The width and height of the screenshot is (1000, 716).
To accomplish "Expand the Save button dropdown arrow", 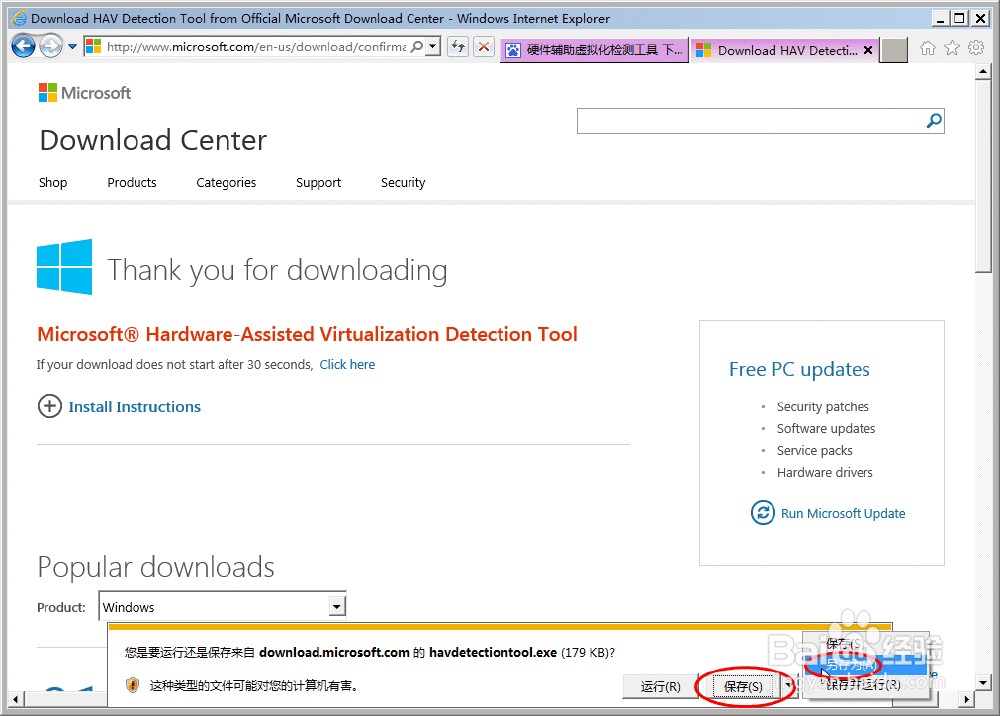I will tap(788, 687).
